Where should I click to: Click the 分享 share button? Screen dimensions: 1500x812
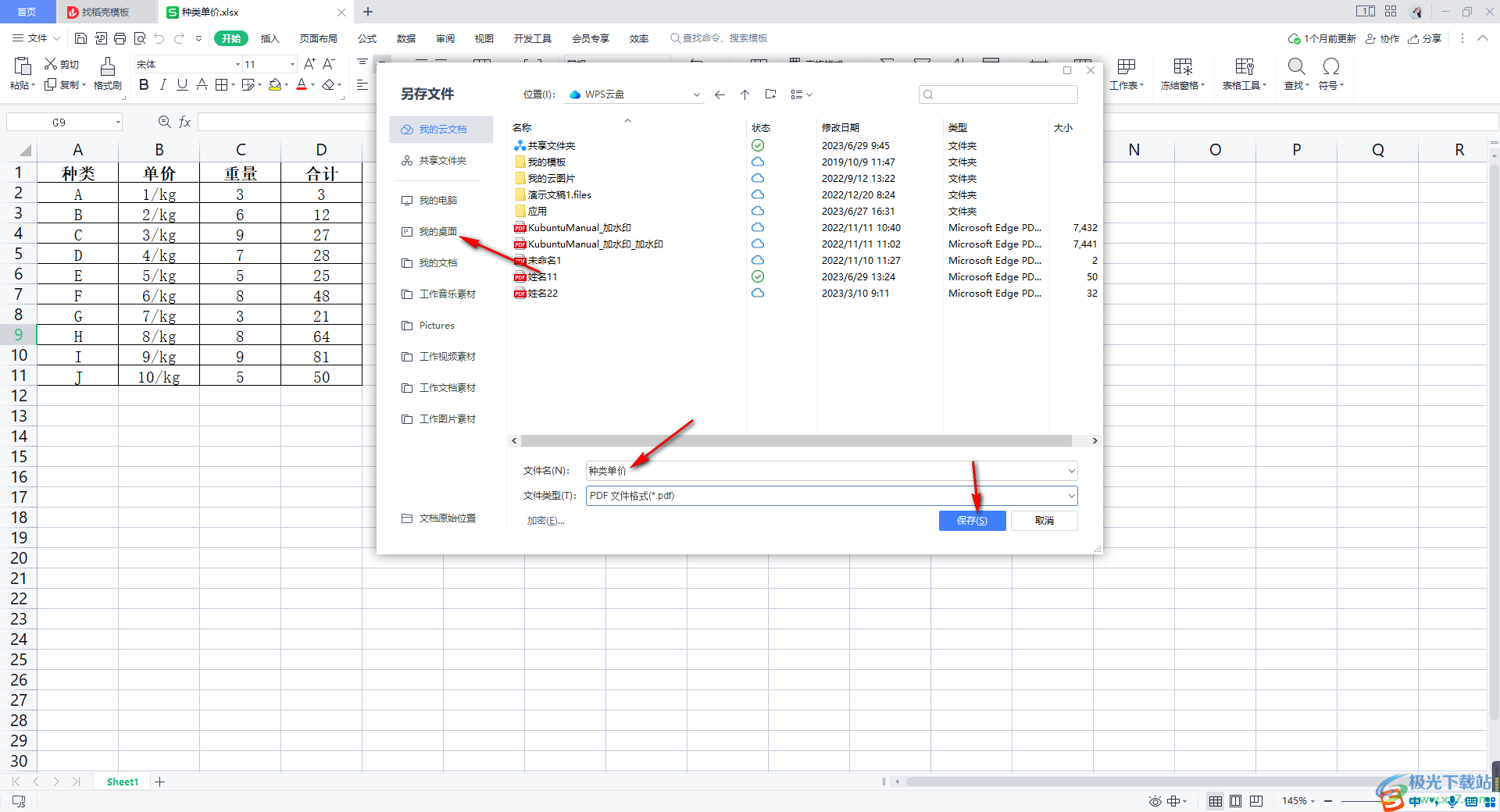(x=1425, y=38)
